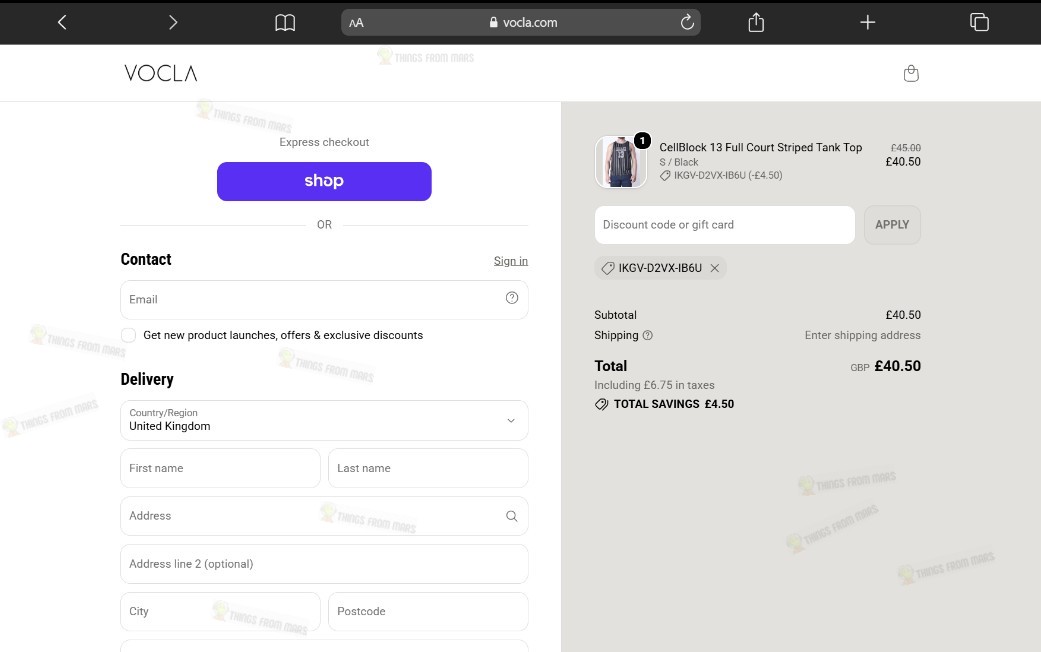Click the email help question mark icon

(511, 298)
